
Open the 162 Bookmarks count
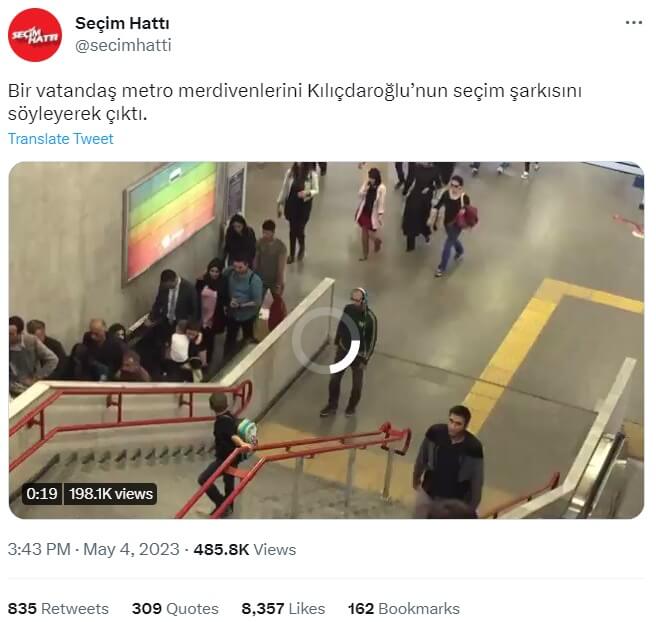coord(404,609)
